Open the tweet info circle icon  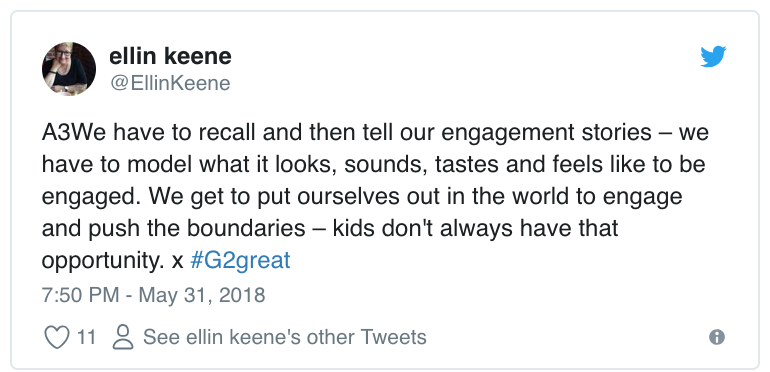716,337
